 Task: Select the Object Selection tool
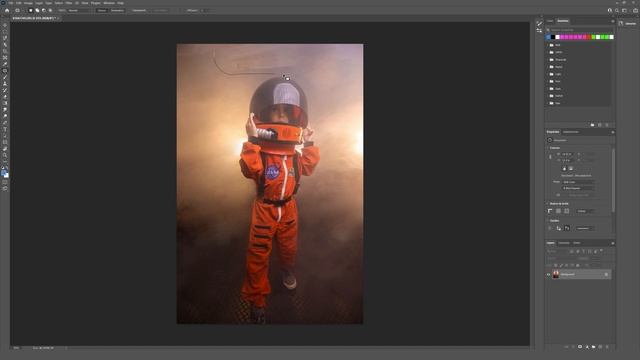5,44
